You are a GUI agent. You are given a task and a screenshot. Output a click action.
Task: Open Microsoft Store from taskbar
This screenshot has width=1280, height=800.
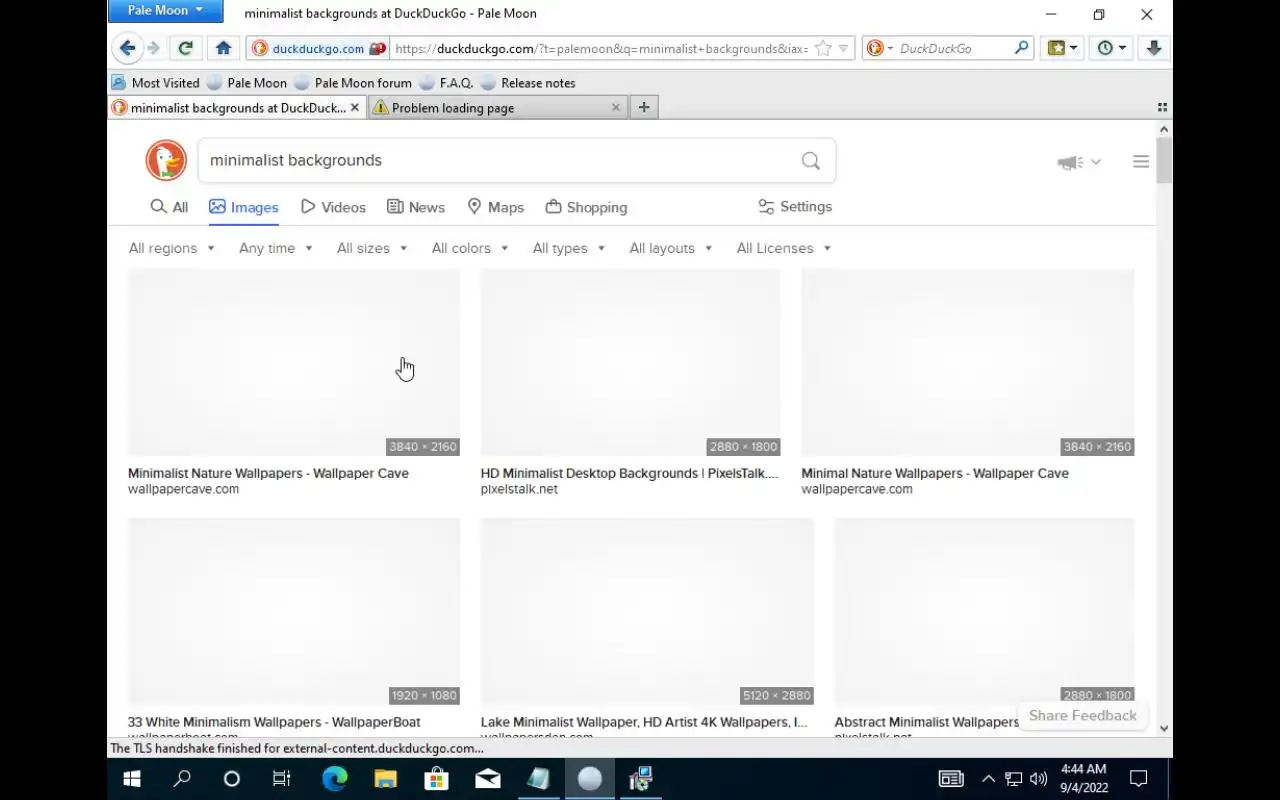pyautogui.click(x=436, y=779)
